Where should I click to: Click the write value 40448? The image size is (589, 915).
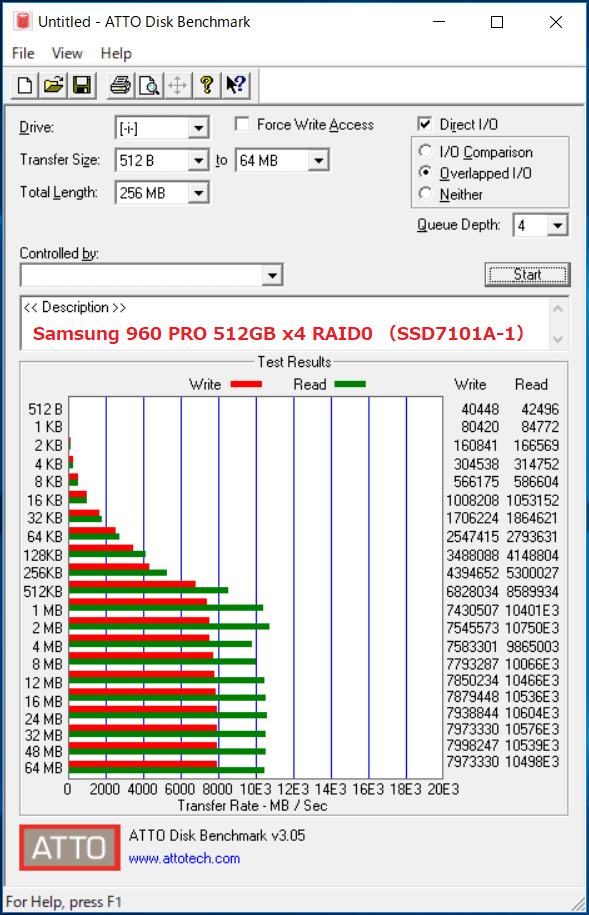(480, 410)
